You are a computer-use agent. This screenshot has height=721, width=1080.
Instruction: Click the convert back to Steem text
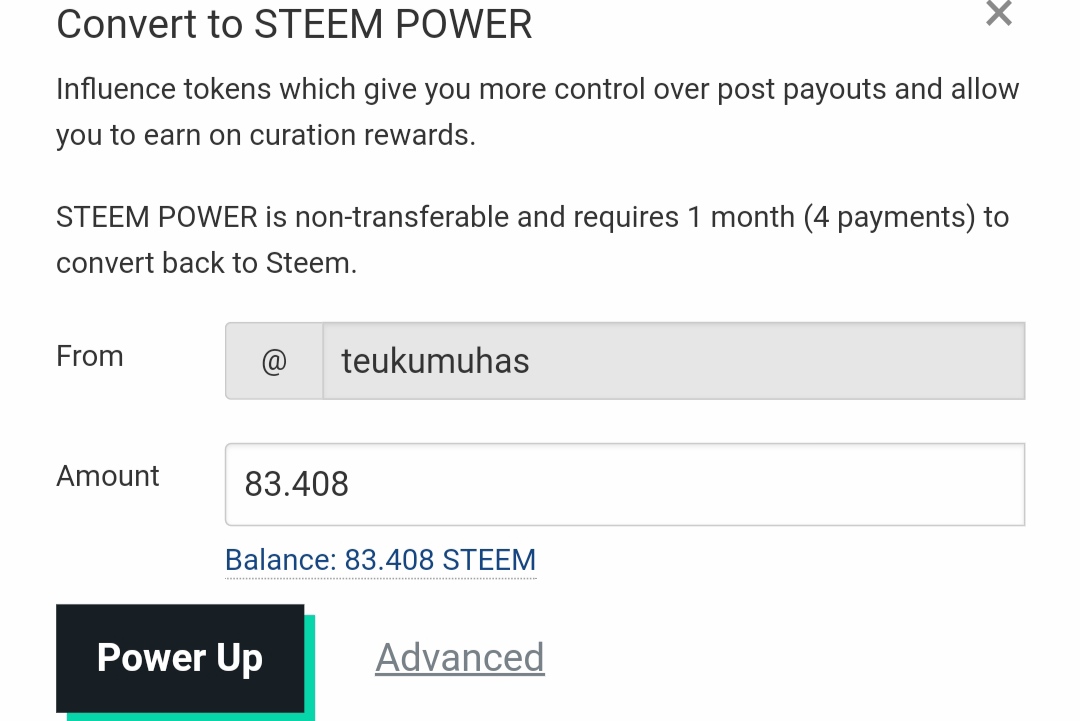click(207, 263)
